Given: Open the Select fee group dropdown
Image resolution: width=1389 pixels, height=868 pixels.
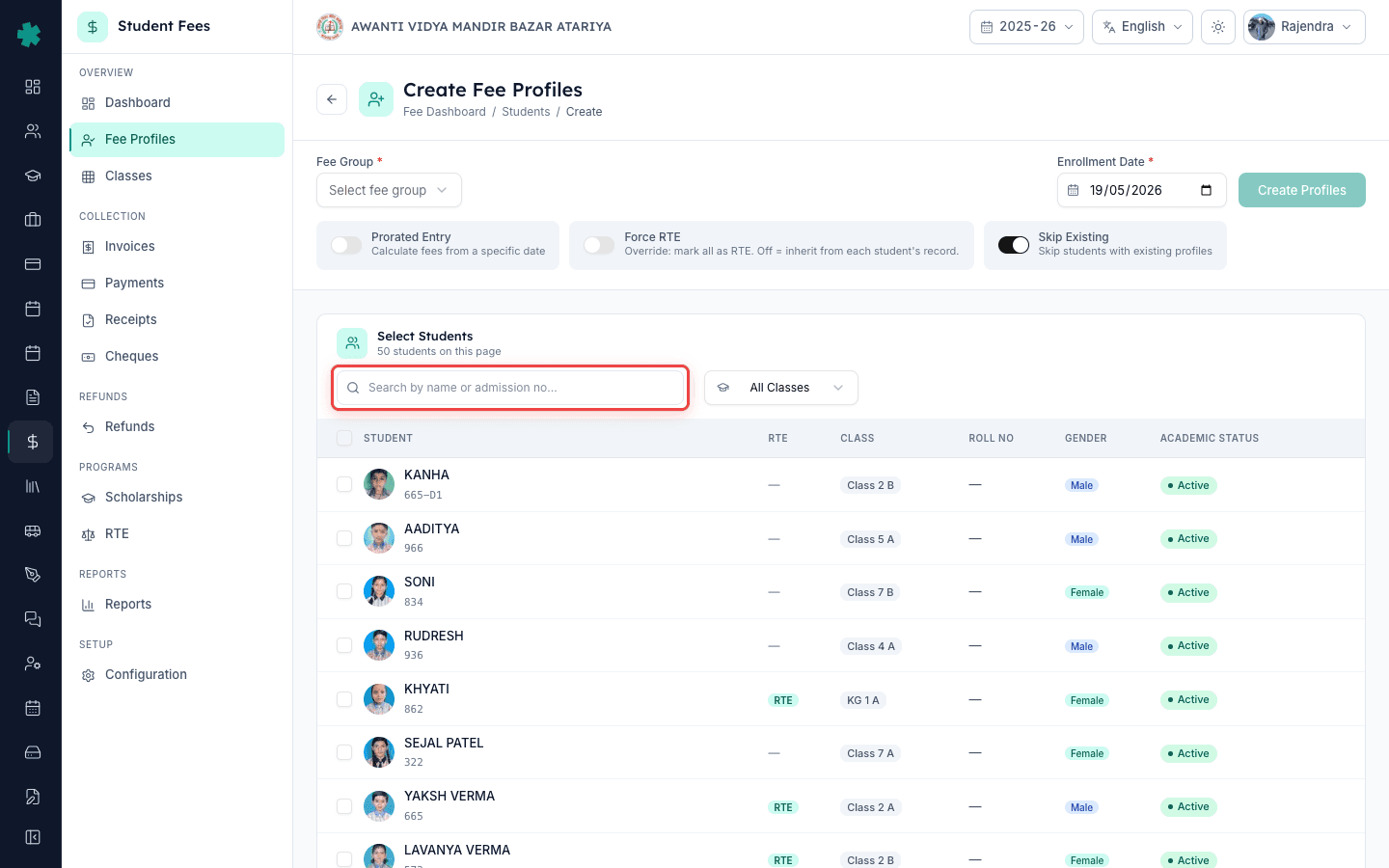Looking at the screenshot, I should [389, 190].
